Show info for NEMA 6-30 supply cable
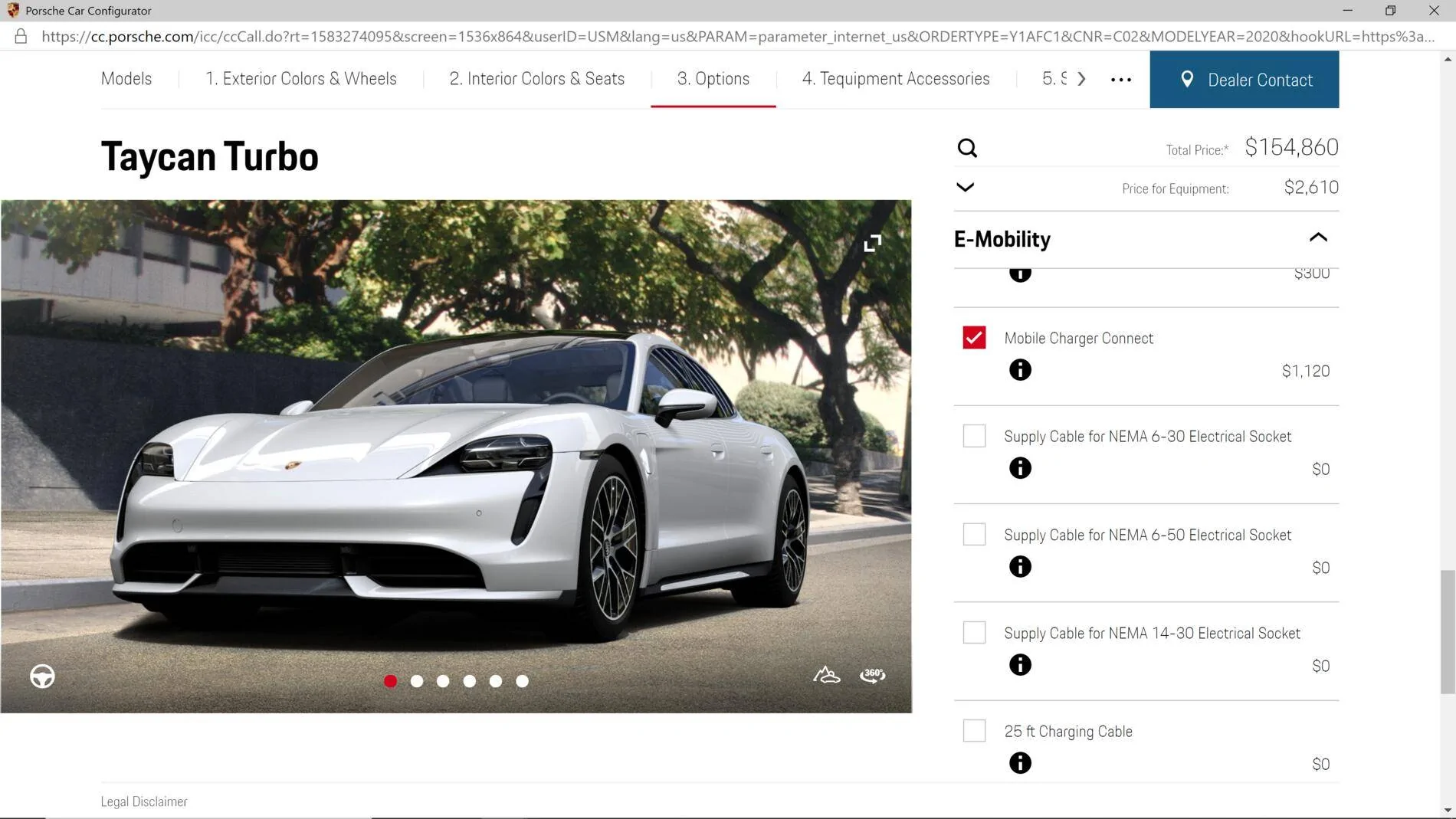This screenshot has width=1456, height=819. click(1020, 468)
